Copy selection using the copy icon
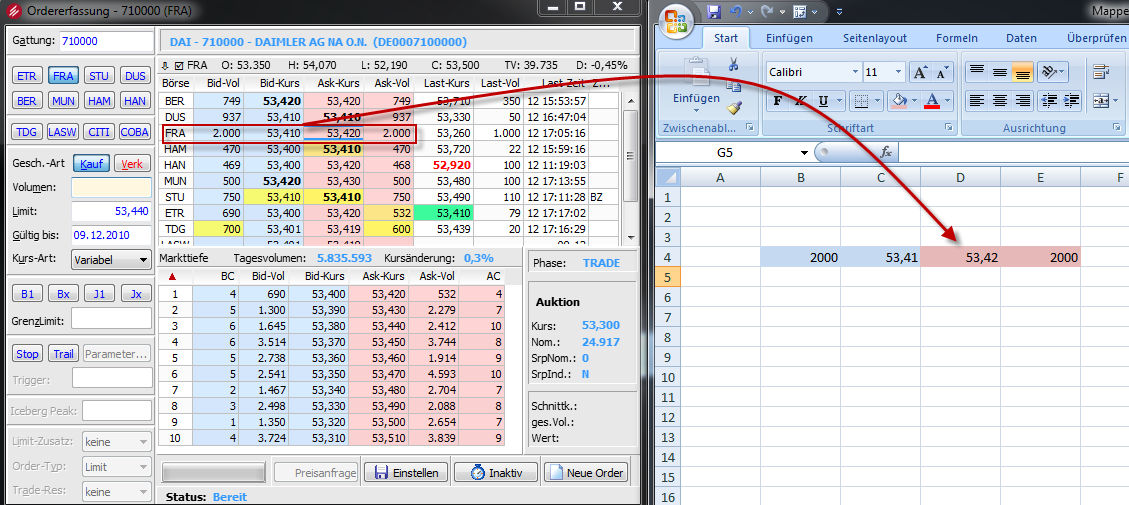 (734, 86)
